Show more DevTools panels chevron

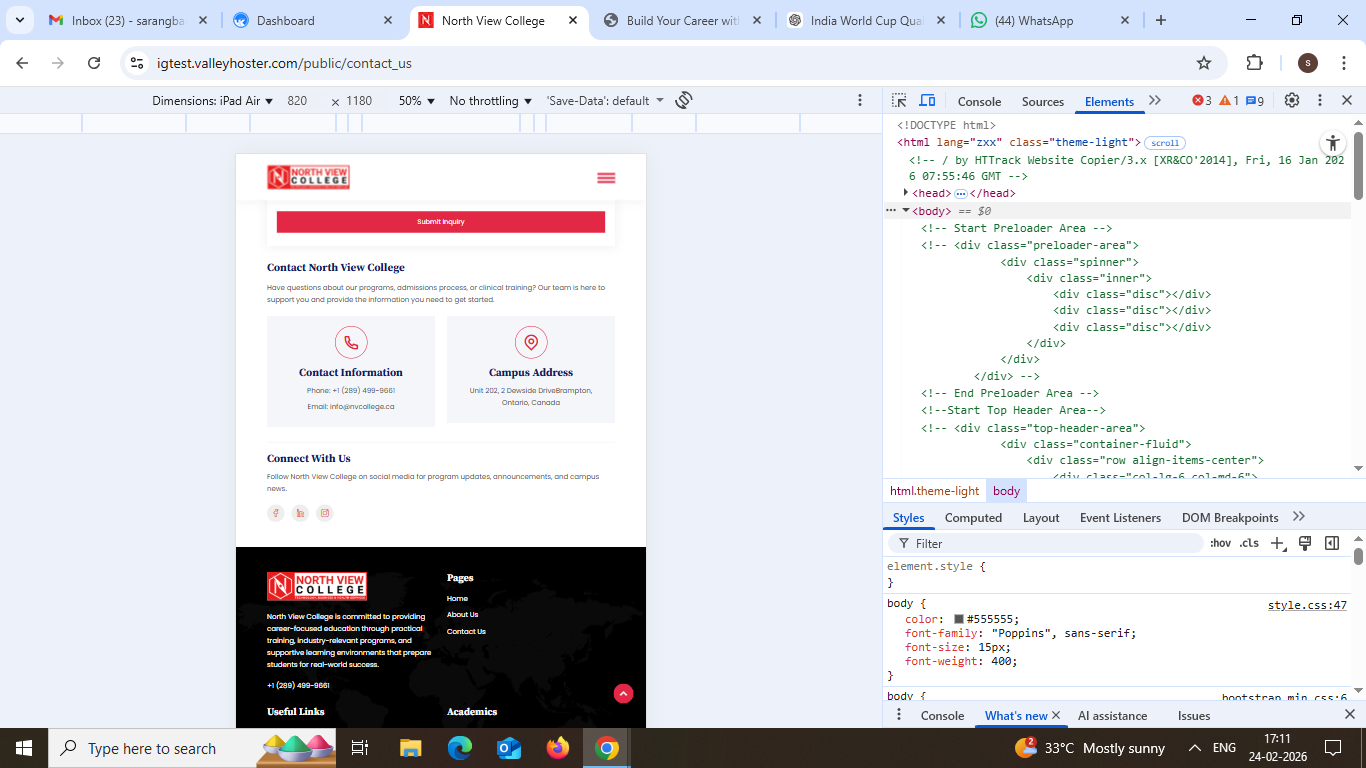(x=1155, y=100)
